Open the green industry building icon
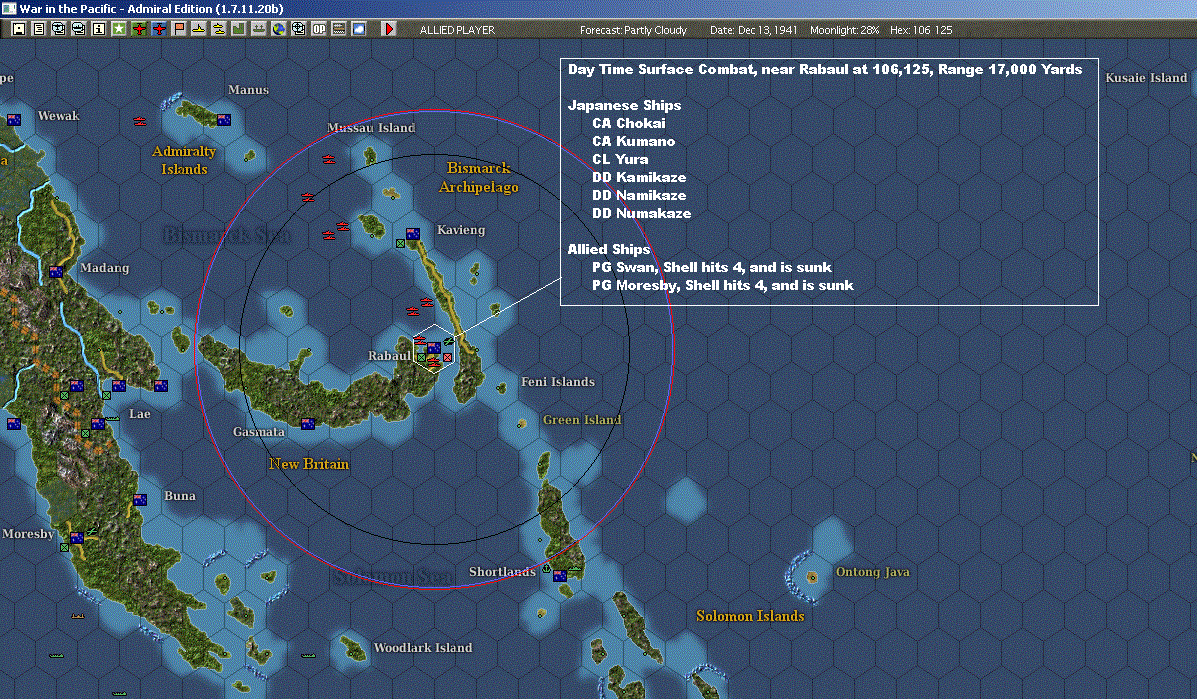Viewport: 1197px width, 699px height. tap(238, 29)
